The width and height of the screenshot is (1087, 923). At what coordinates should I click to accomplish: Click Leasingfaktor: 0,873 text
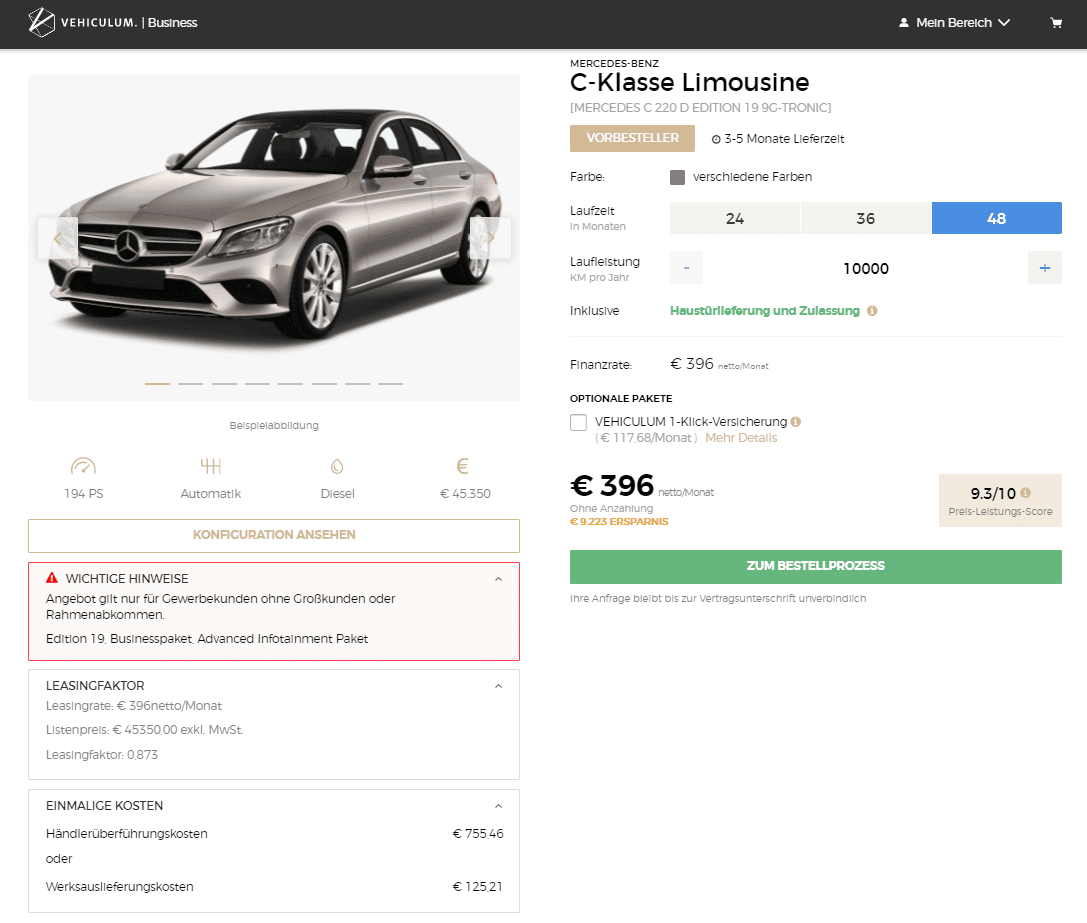tap(102, 754)
